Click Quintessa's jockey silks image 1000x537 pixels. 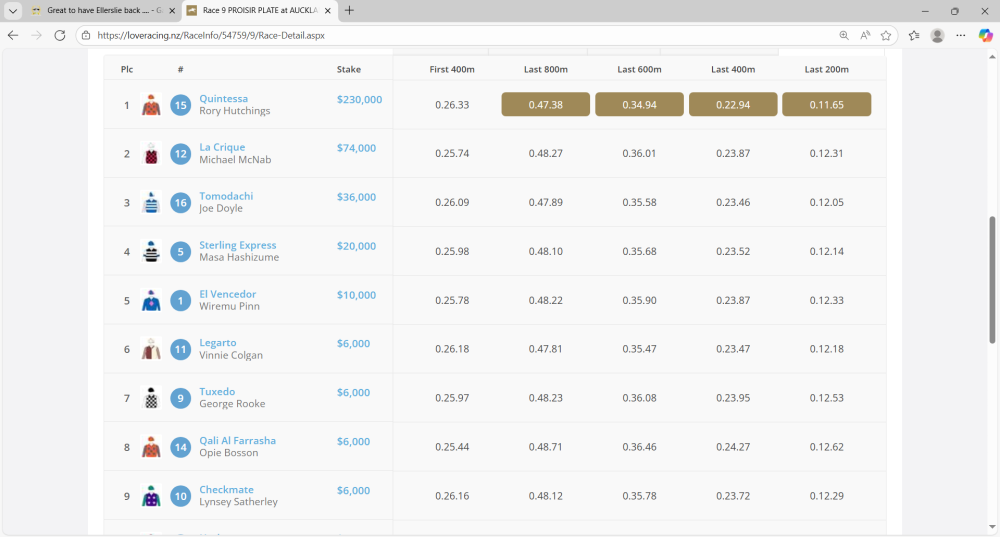coord(151,105)
